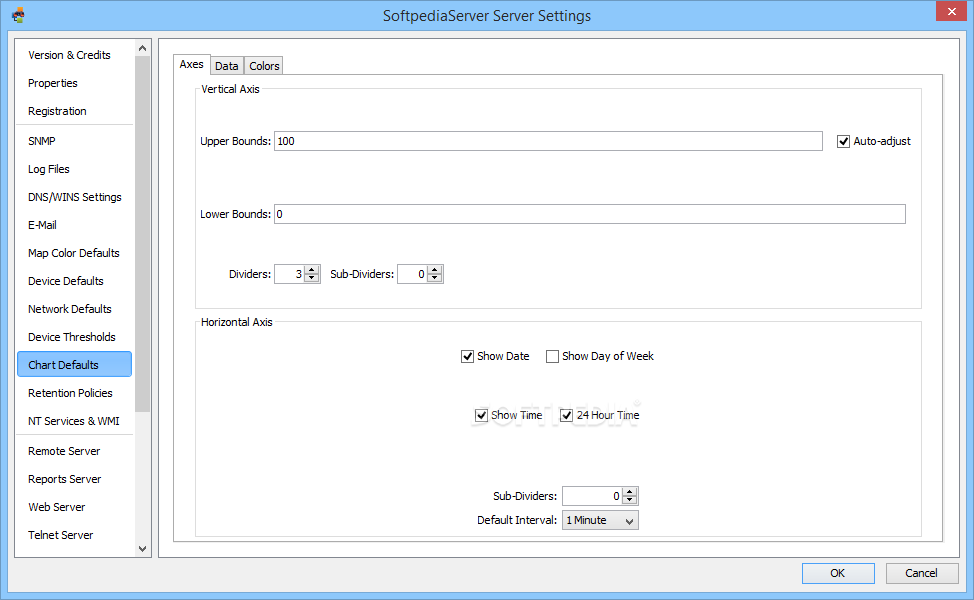Click the Lower Bounds input field
This screenshot has height=600, width=974.
point(589,214)
